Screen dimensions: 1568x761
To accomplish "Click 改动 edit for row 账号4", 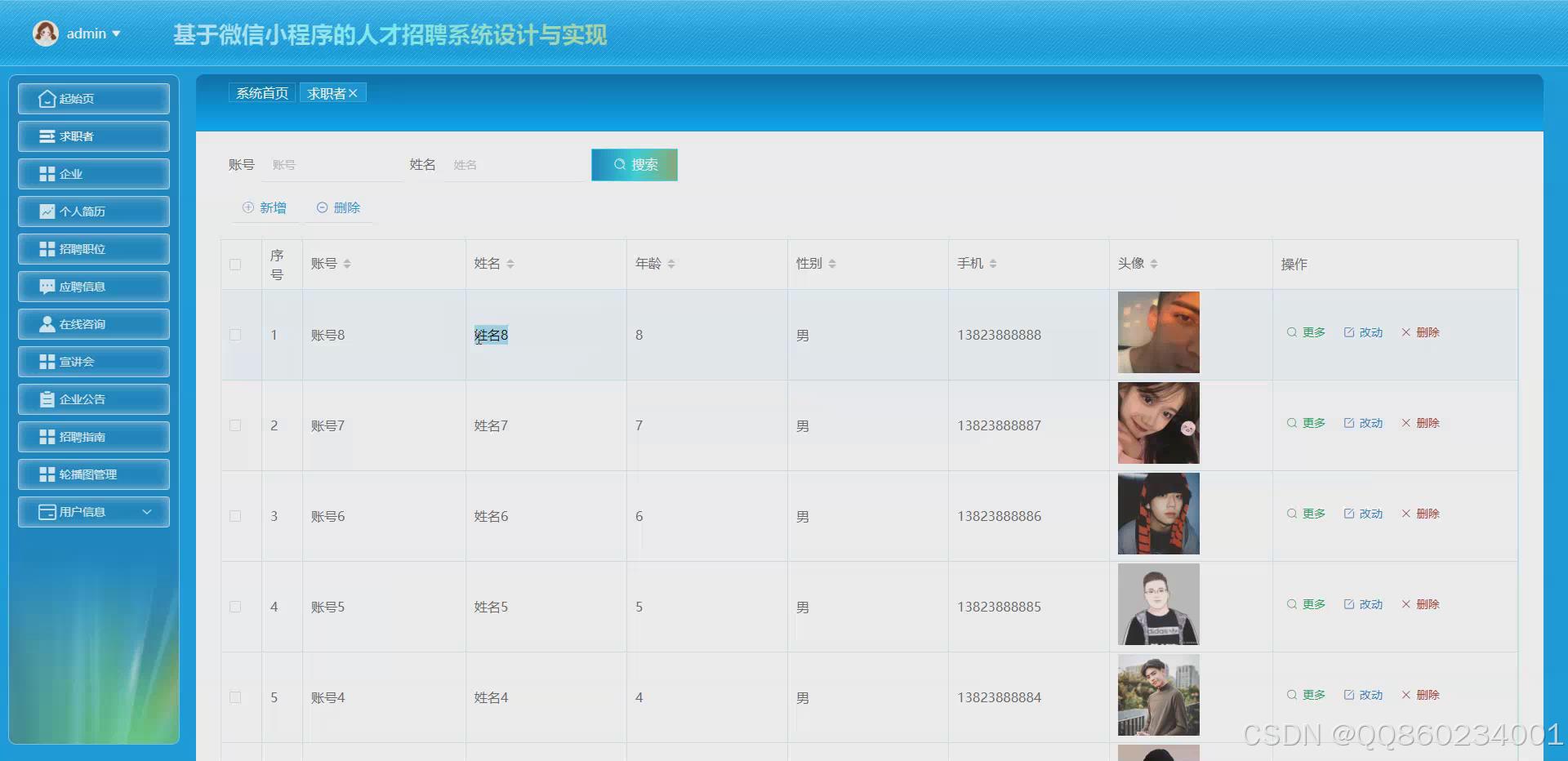I will point(1363,695).
